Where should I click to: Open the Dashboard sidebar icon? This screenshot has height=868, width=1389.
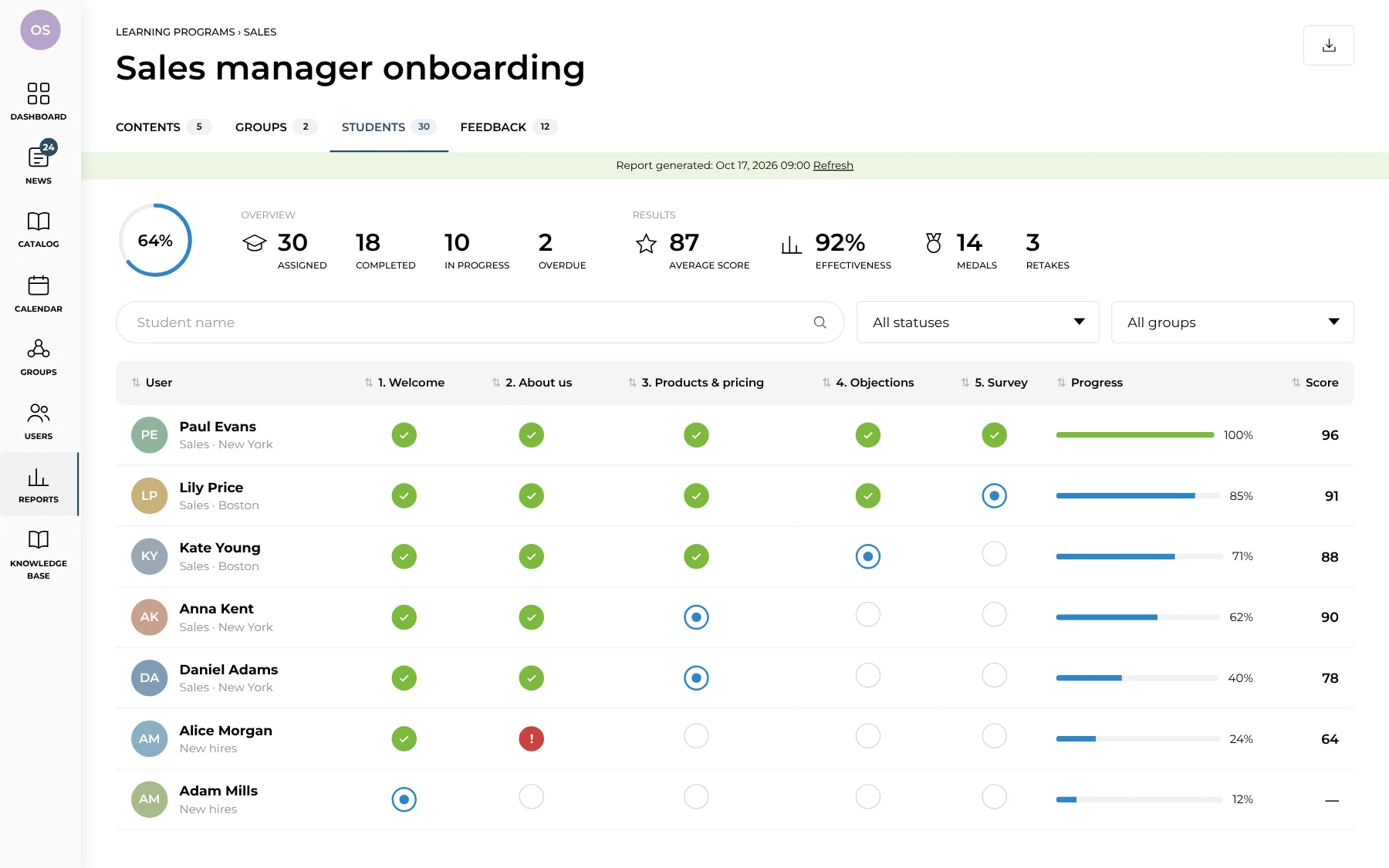tap(39, 102)
